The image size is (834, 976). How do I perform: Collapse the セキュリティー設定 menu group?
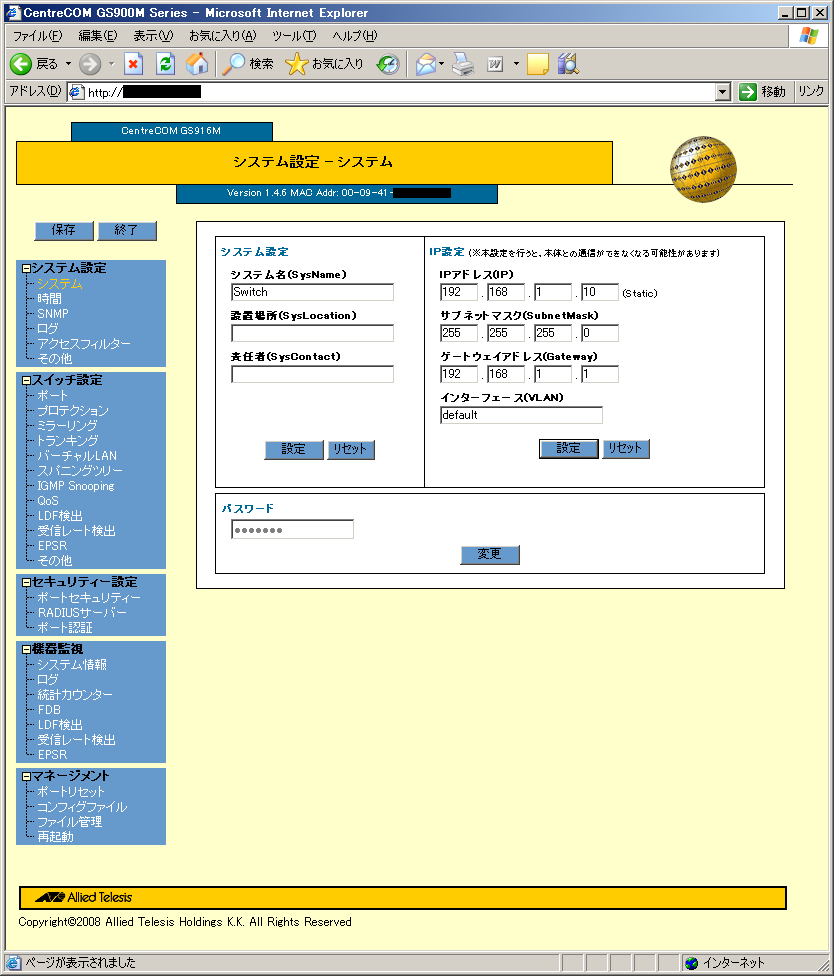tap(26, 583)
